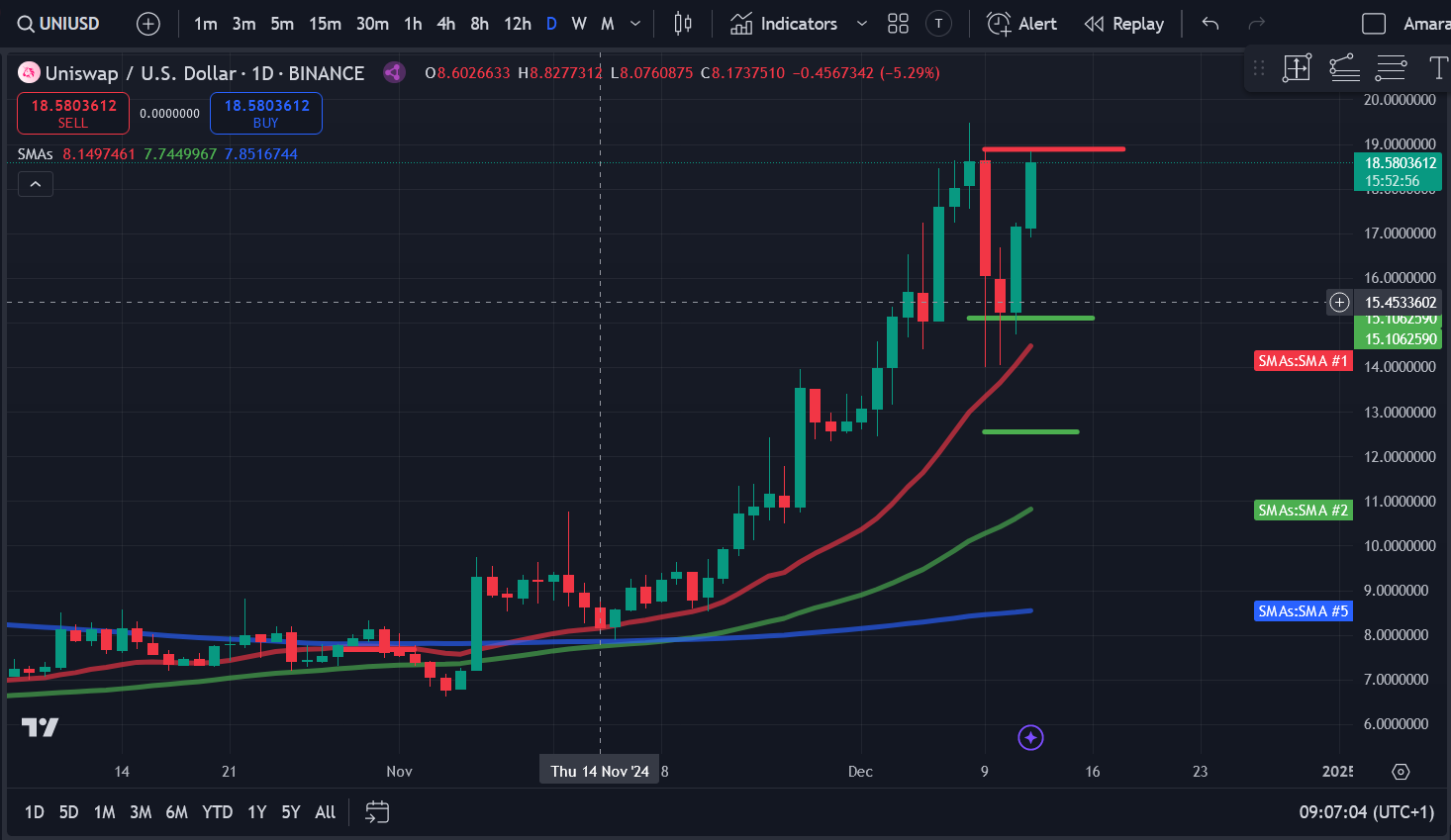Open the Amara layout name menu
The image size is (1451, 840).
1425,24
